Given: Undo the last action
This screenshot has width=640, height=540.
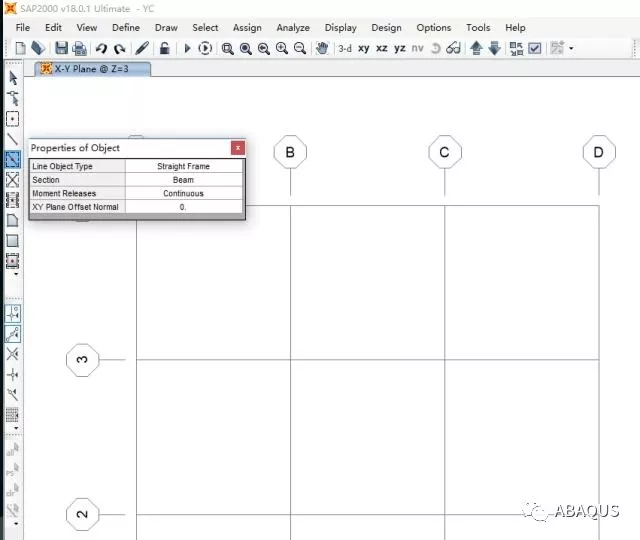Looking at the screenshot, I should (101, 49).
